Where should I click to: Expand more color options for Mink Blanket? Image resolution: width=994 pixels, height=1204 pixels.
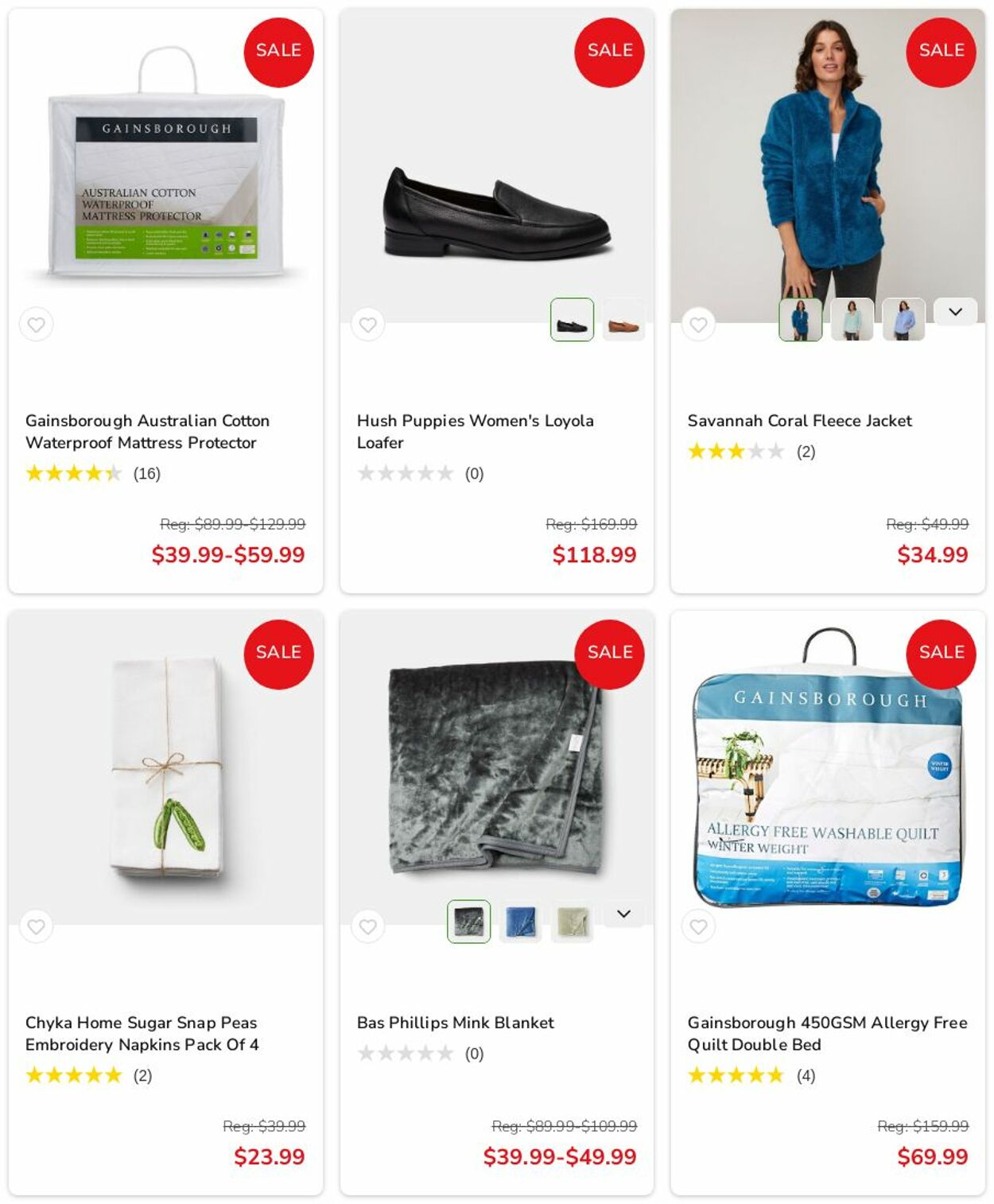point(623,914)
